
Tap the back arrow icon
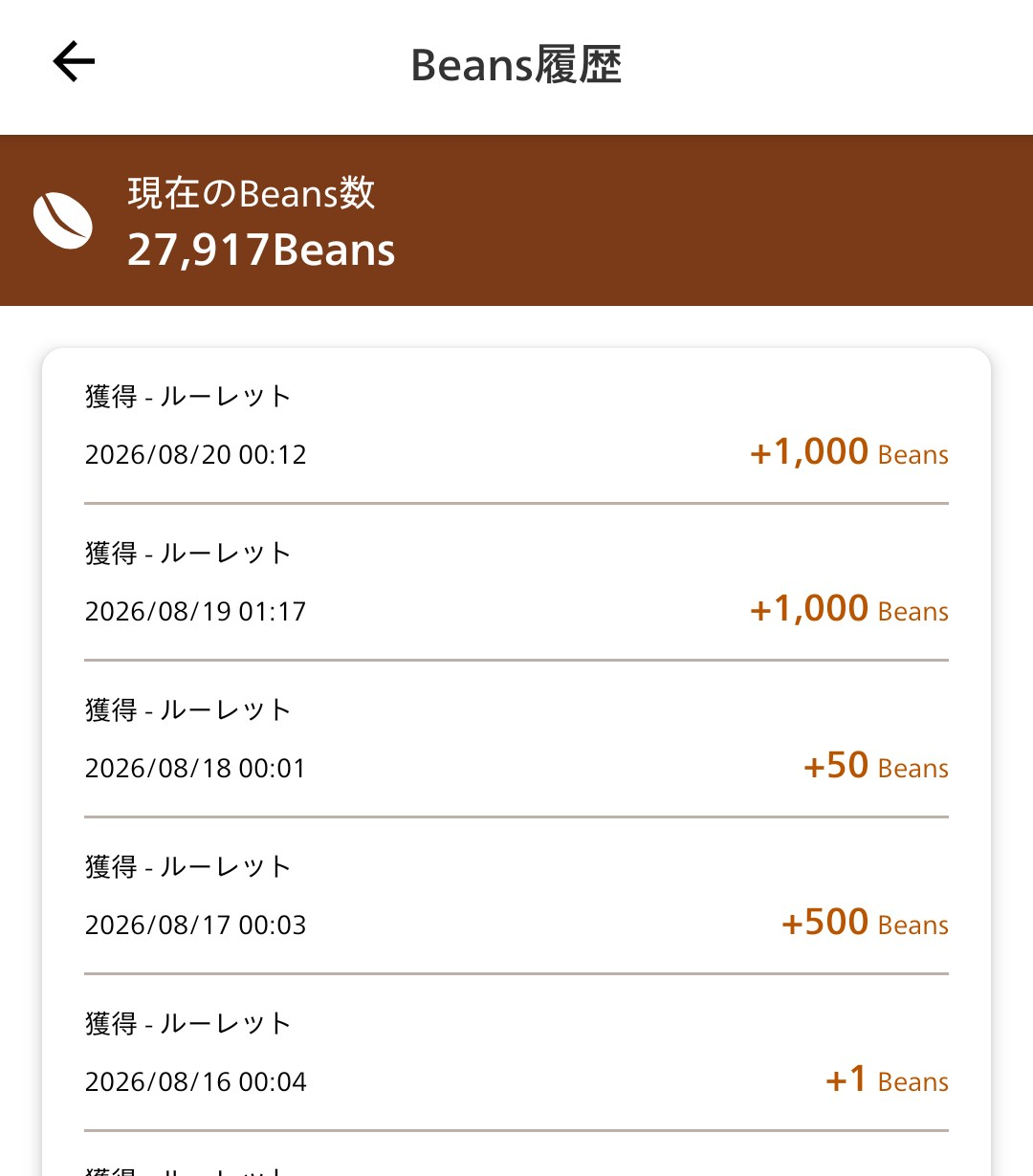(x=74, y=62)
